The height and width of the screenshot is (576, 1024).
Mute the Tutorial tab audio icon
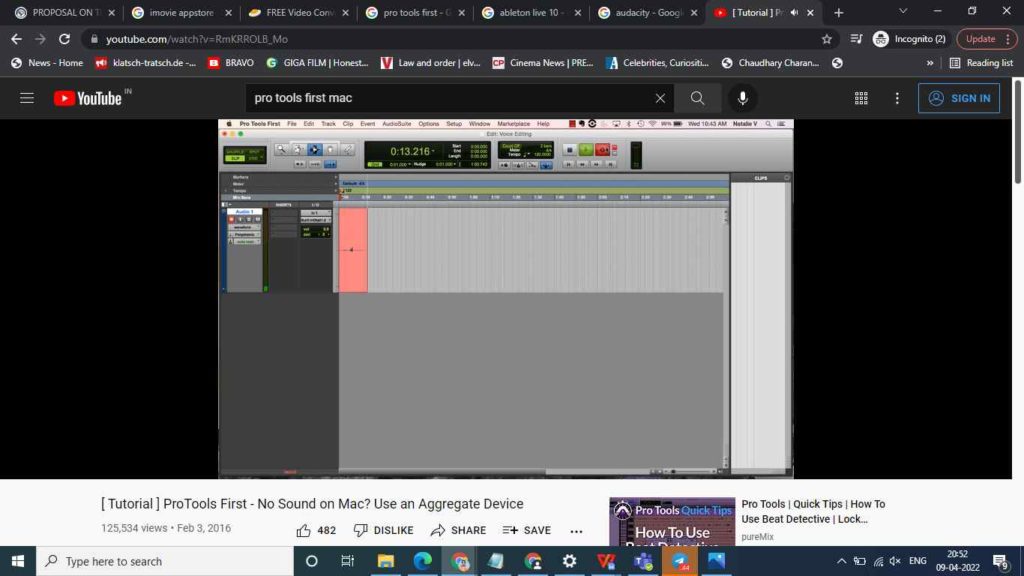click(x=794, y=12)
